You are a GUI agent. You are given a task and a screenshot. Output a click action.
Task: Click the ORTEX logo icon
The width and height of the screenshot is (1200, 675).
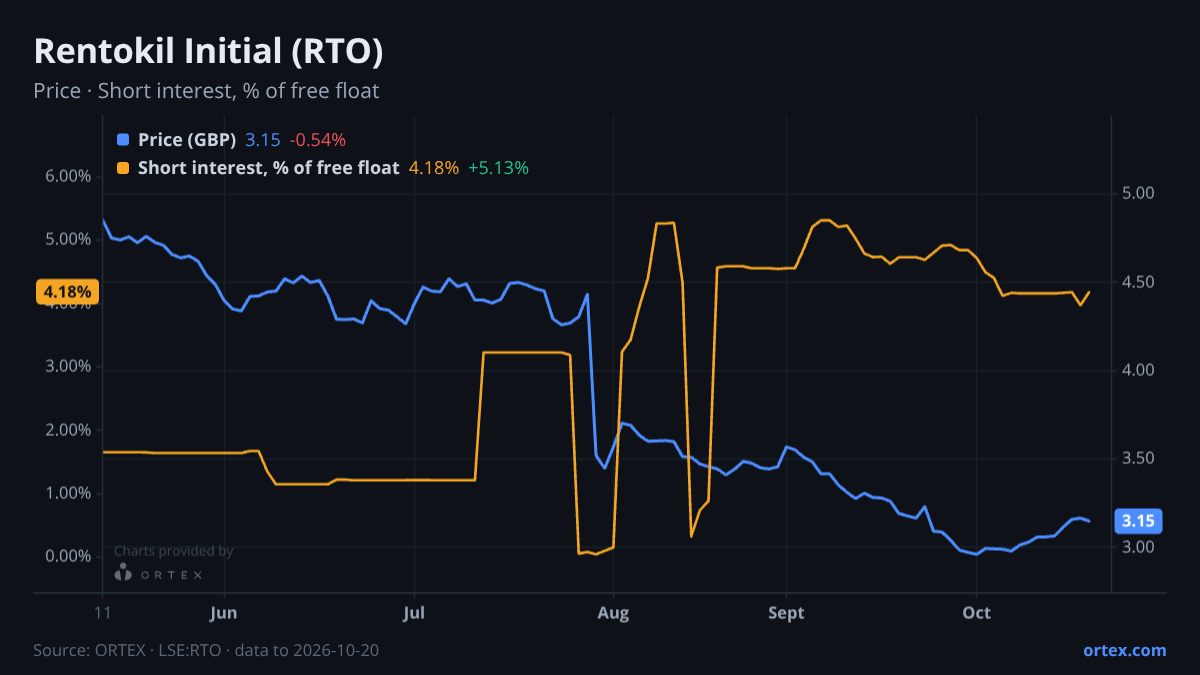point(123,573)
